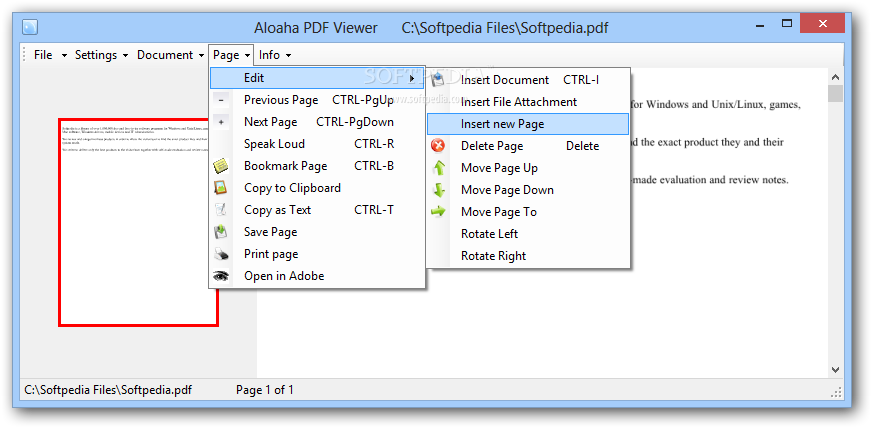Click the page 1 thumbnail
872x428 pixels.
point(138,222)
